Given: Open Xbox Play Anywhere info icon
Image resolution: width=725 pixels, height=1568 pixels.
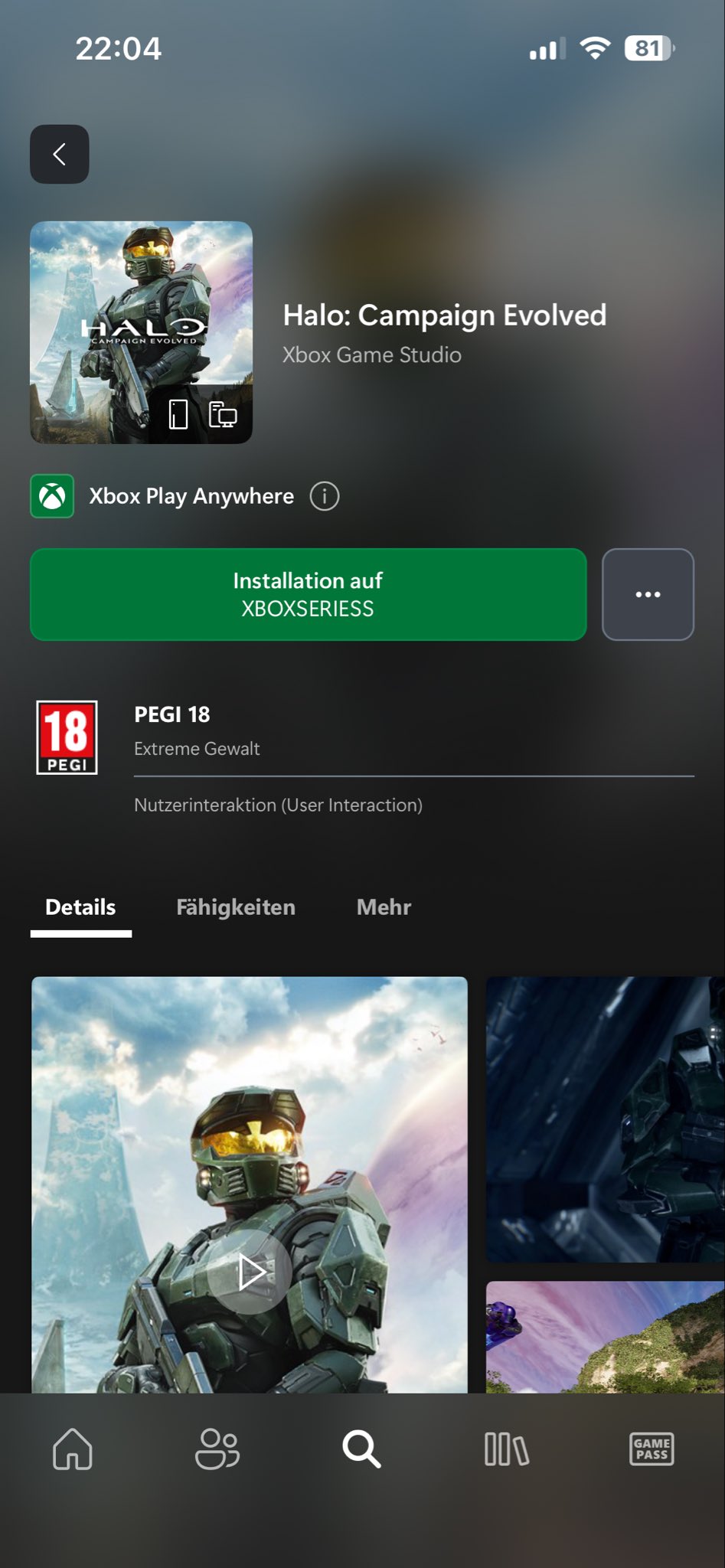Looking at the screenshot, I should coord(324,496).
